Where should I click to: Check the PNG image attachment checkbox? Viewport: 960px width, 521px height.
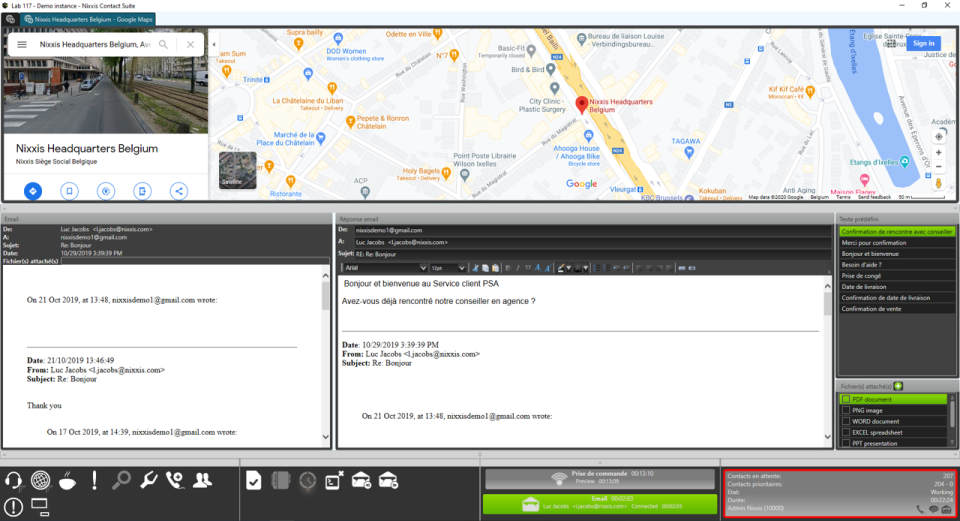846,410
